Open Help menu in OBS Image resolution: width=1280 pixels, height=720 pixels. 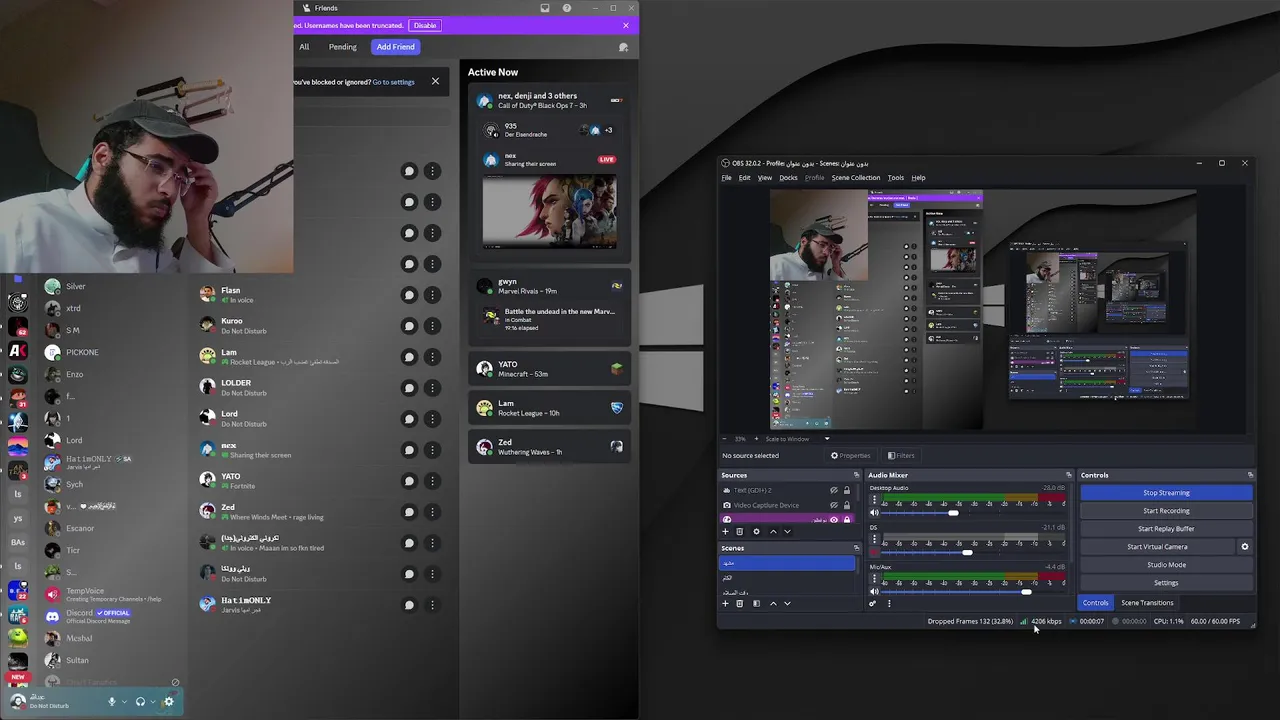(918, 178)
